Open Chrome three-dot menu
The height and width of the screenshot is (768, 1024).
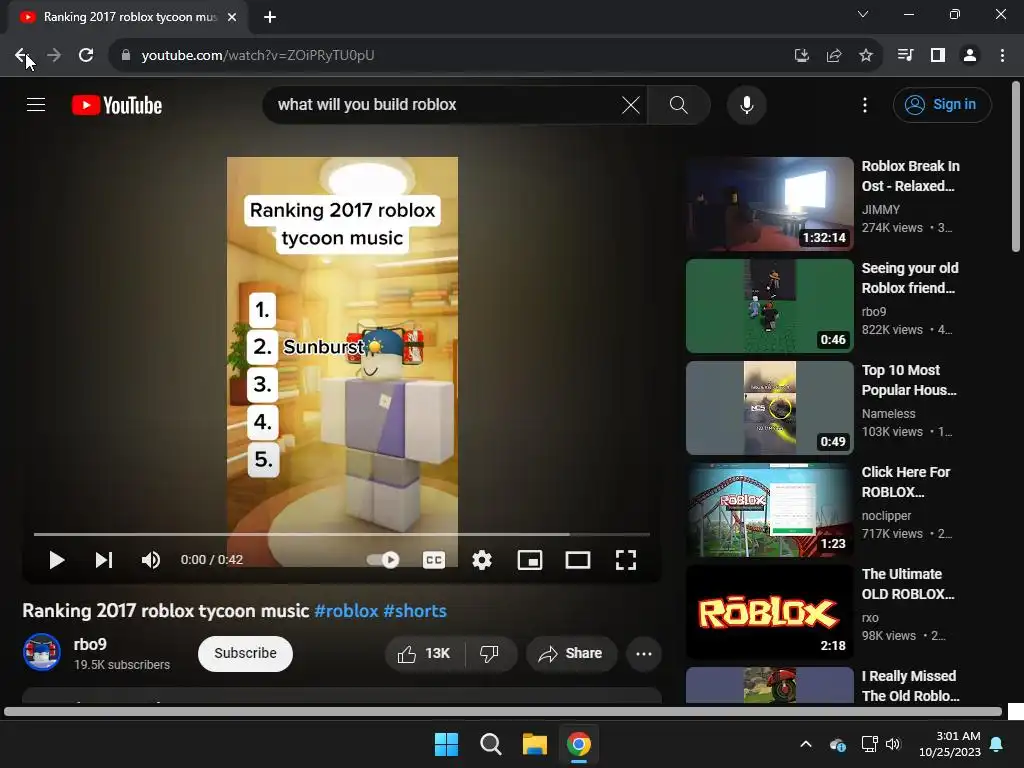(x=1002, y=55)
